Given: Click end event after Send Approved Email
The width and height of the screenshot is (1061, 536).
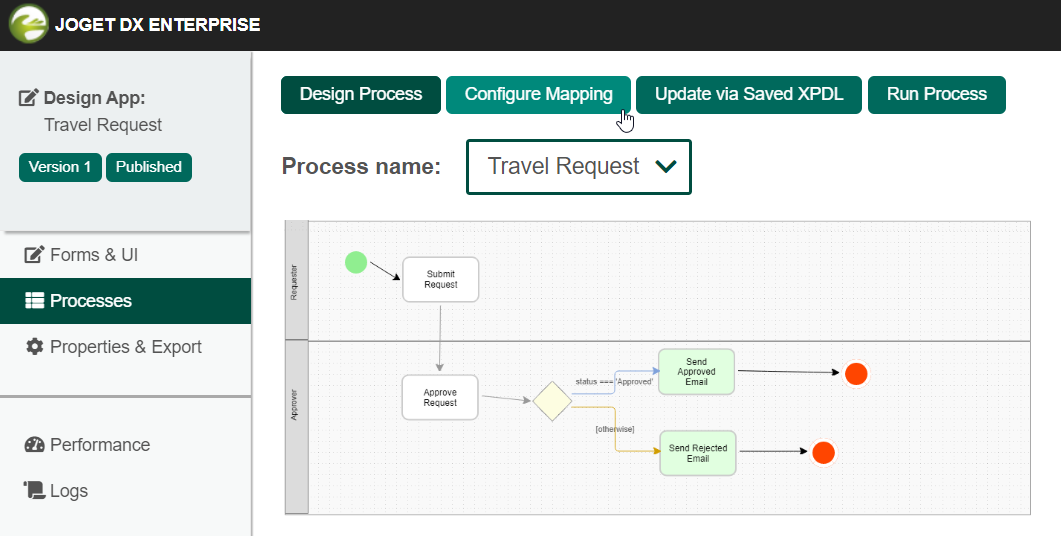Looking at the screenshot, I should click(x=855, y=374).
